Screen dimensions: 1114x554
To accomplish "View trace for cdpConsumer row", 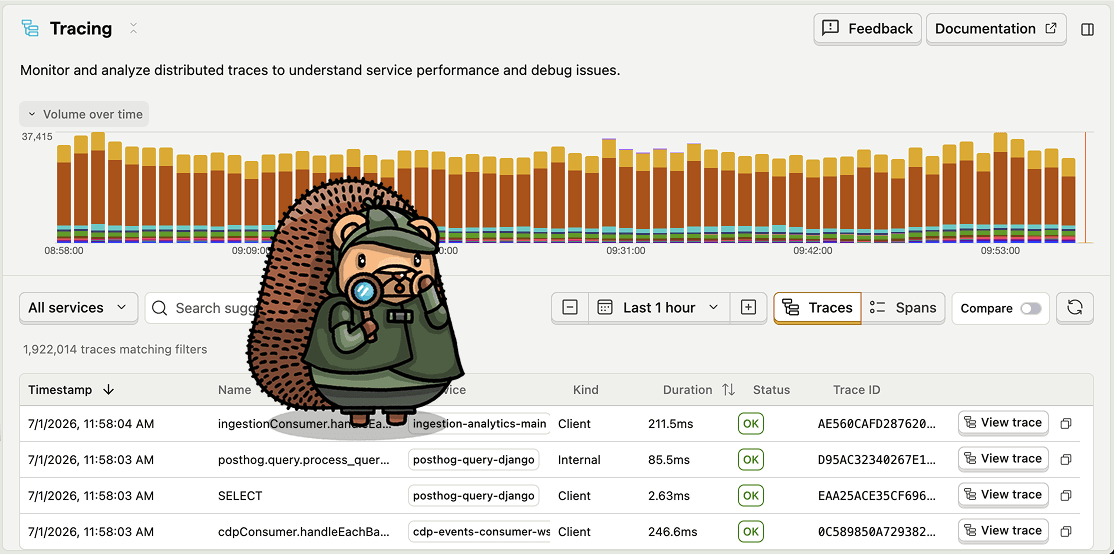I will pyautogui.click(x=1003, y=531).
